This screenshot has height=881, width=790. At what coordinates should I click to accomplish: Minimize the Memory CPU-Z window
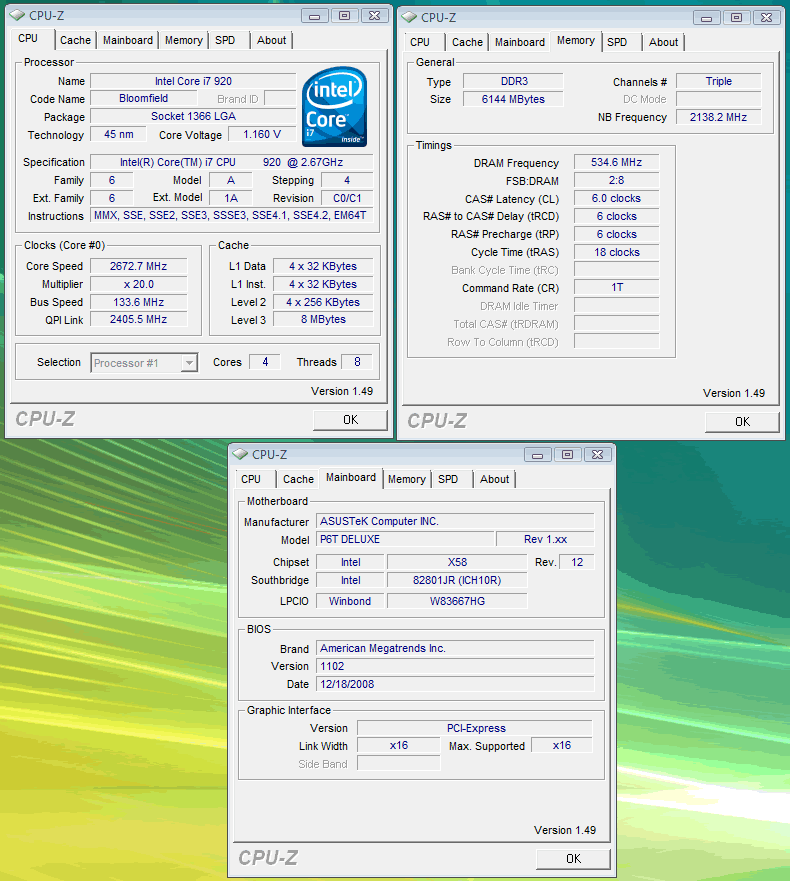click(x=708, y=17)
